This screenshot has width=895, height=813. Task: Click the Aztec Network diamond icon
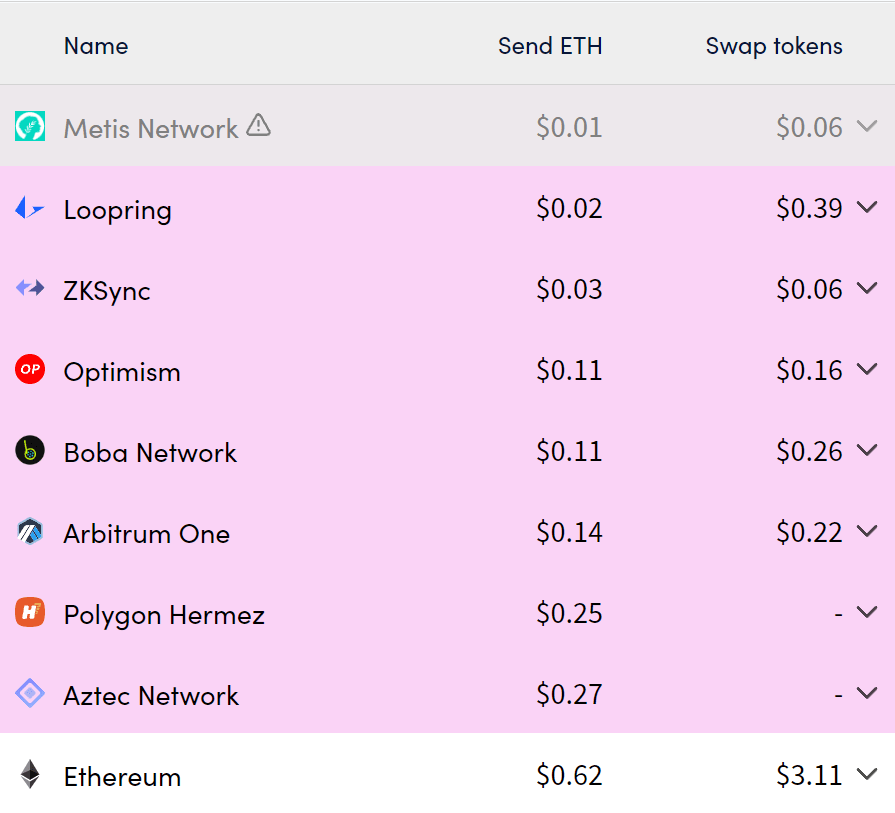click(30, 693)
